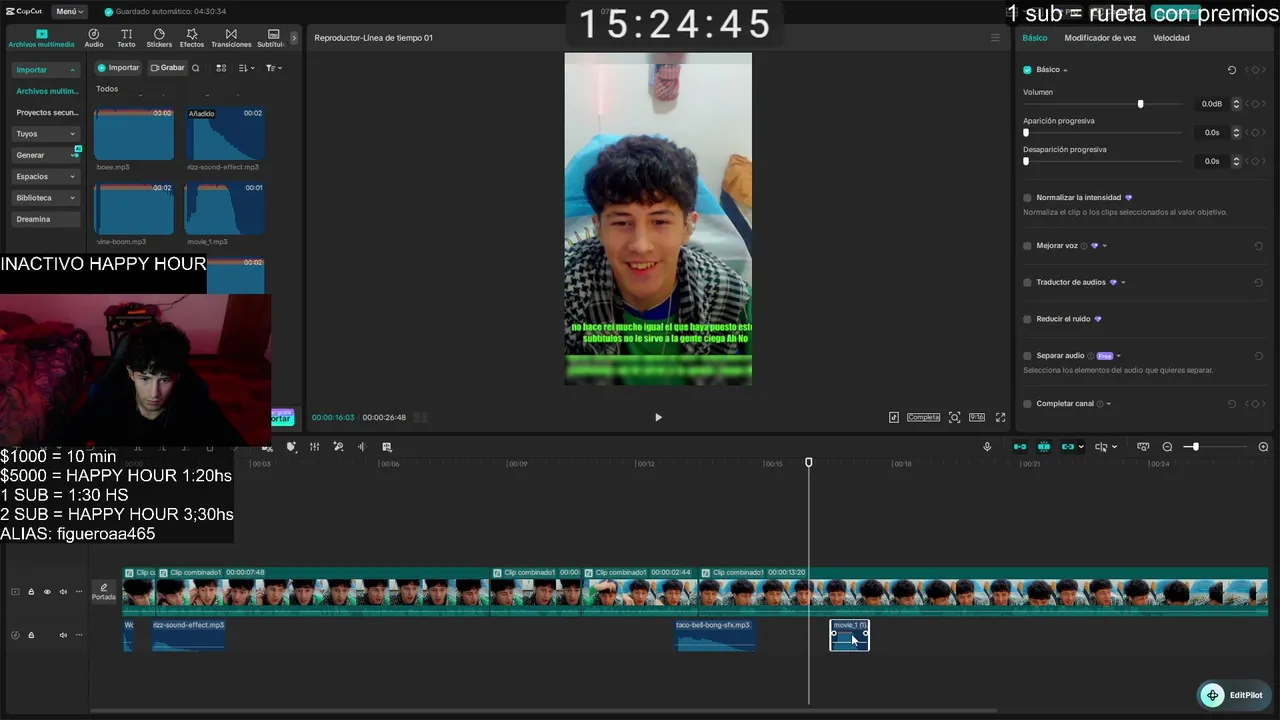This screenshot has width=1280, height=720.
Task: Change the 9:16 aspect ratio
Action: click(x=977, y=417)
